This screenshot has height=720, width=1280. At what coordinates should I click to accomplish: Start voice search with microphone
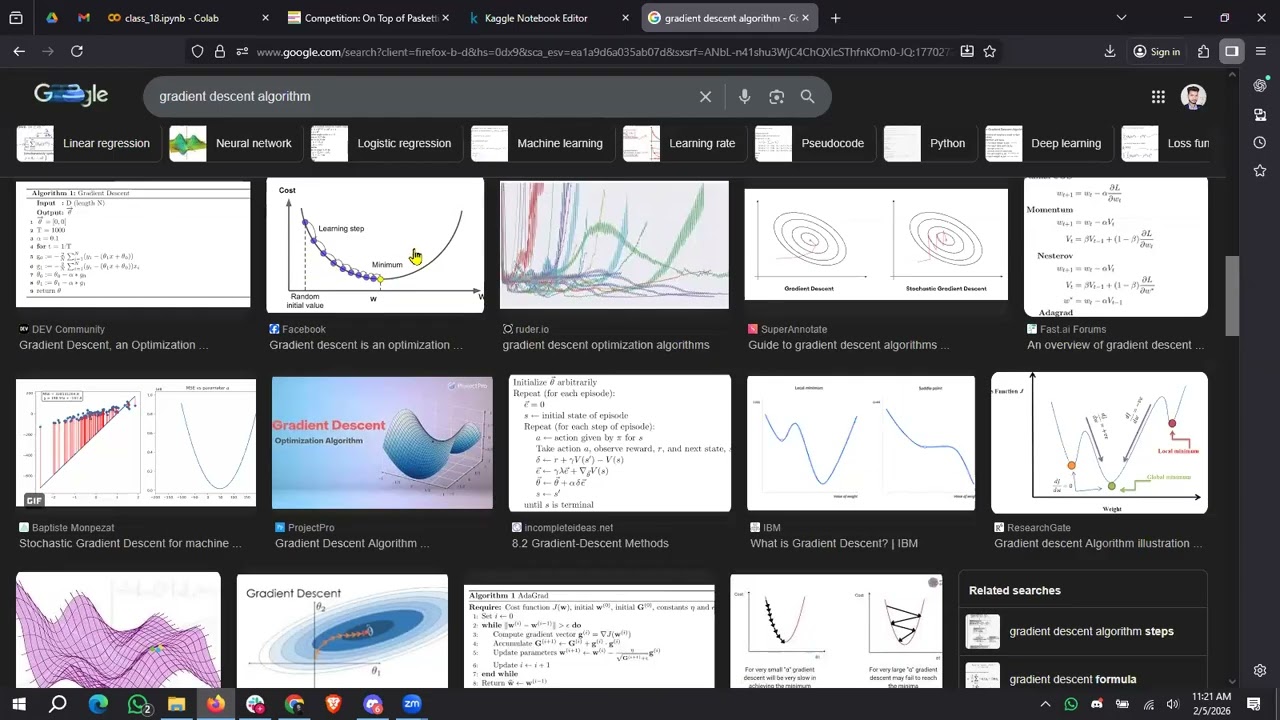pyautogui.click(x=744, y=97)
